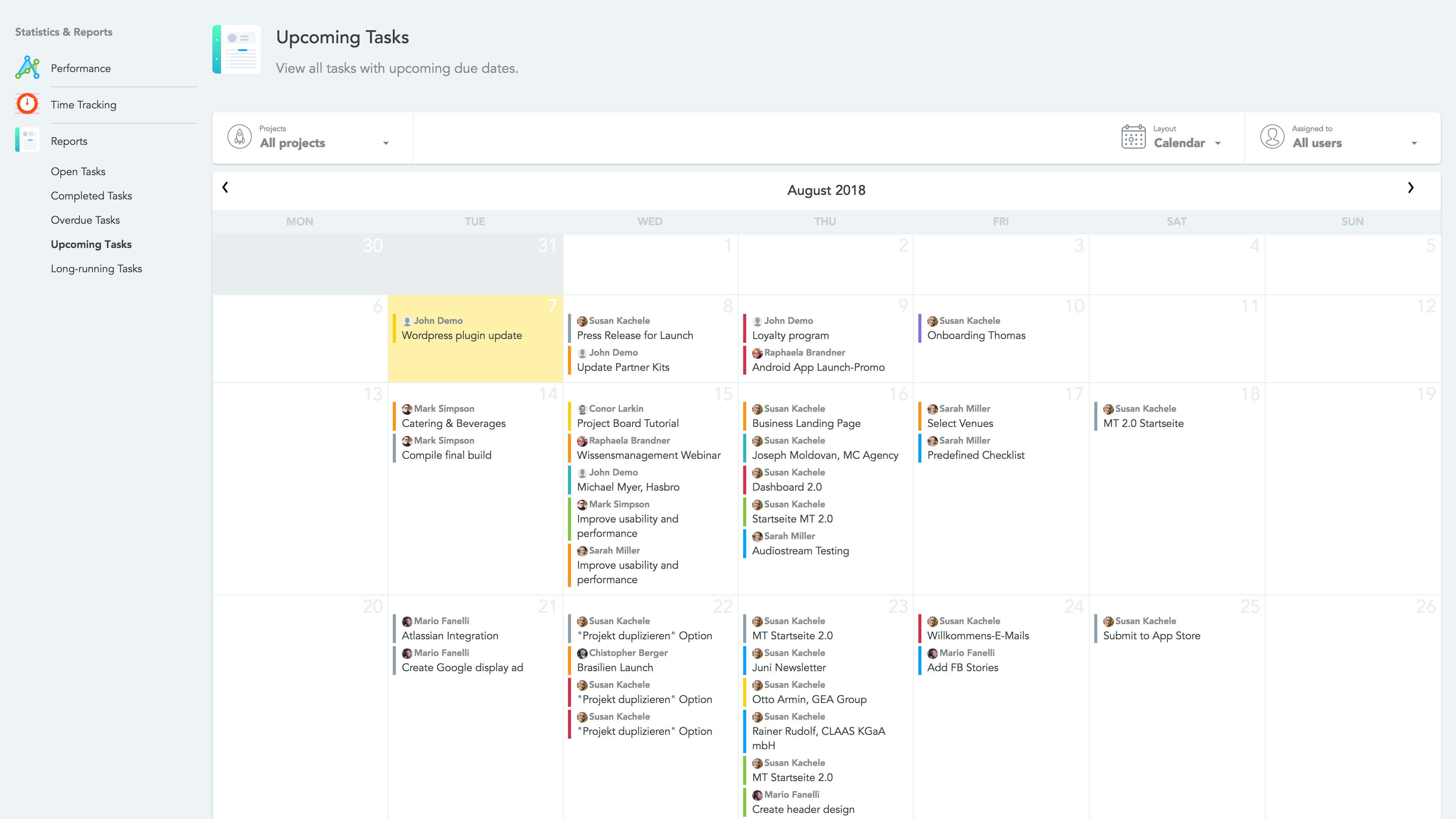Viewport: 1456px width, 819px height.
Task: Select Completed Tasks from sidebar menu
Action: pos(91,195)
